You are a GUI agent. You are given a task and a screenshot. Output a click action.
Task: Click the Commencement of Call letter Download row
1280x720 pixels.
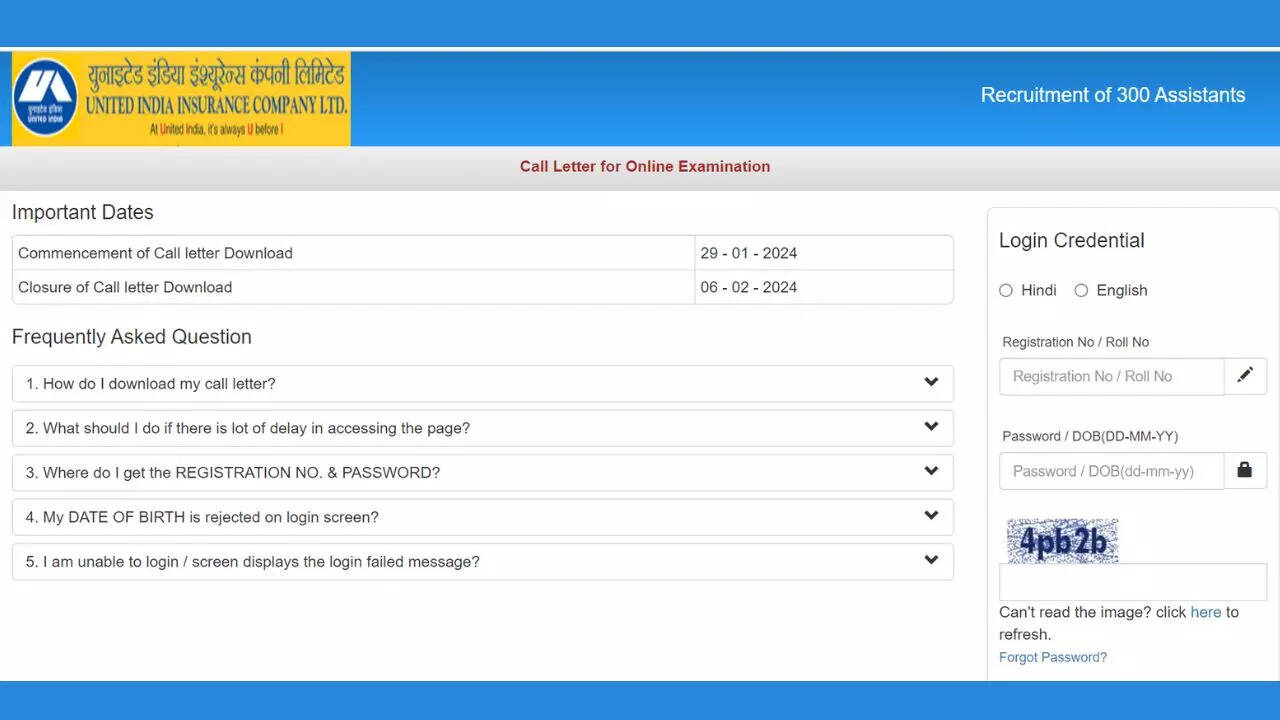(x=350, y=253)
